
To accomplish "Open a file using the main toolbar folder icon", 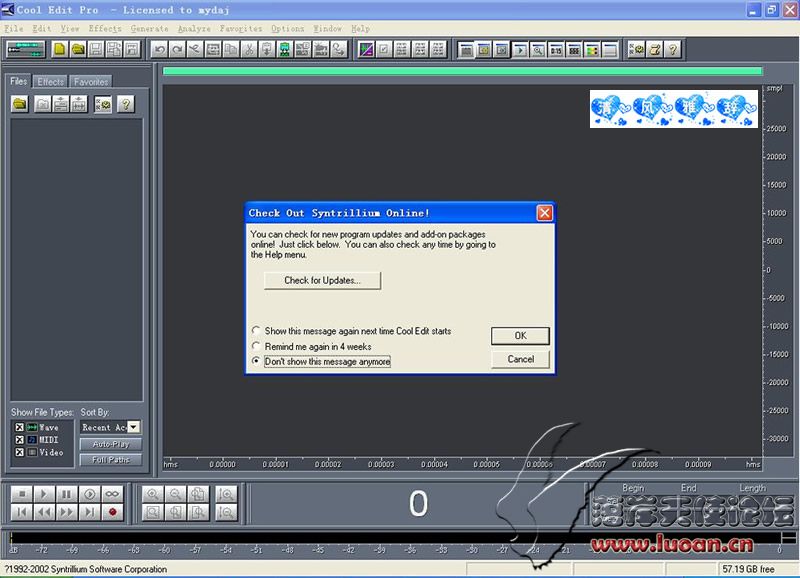I will [x=78, y=49].
